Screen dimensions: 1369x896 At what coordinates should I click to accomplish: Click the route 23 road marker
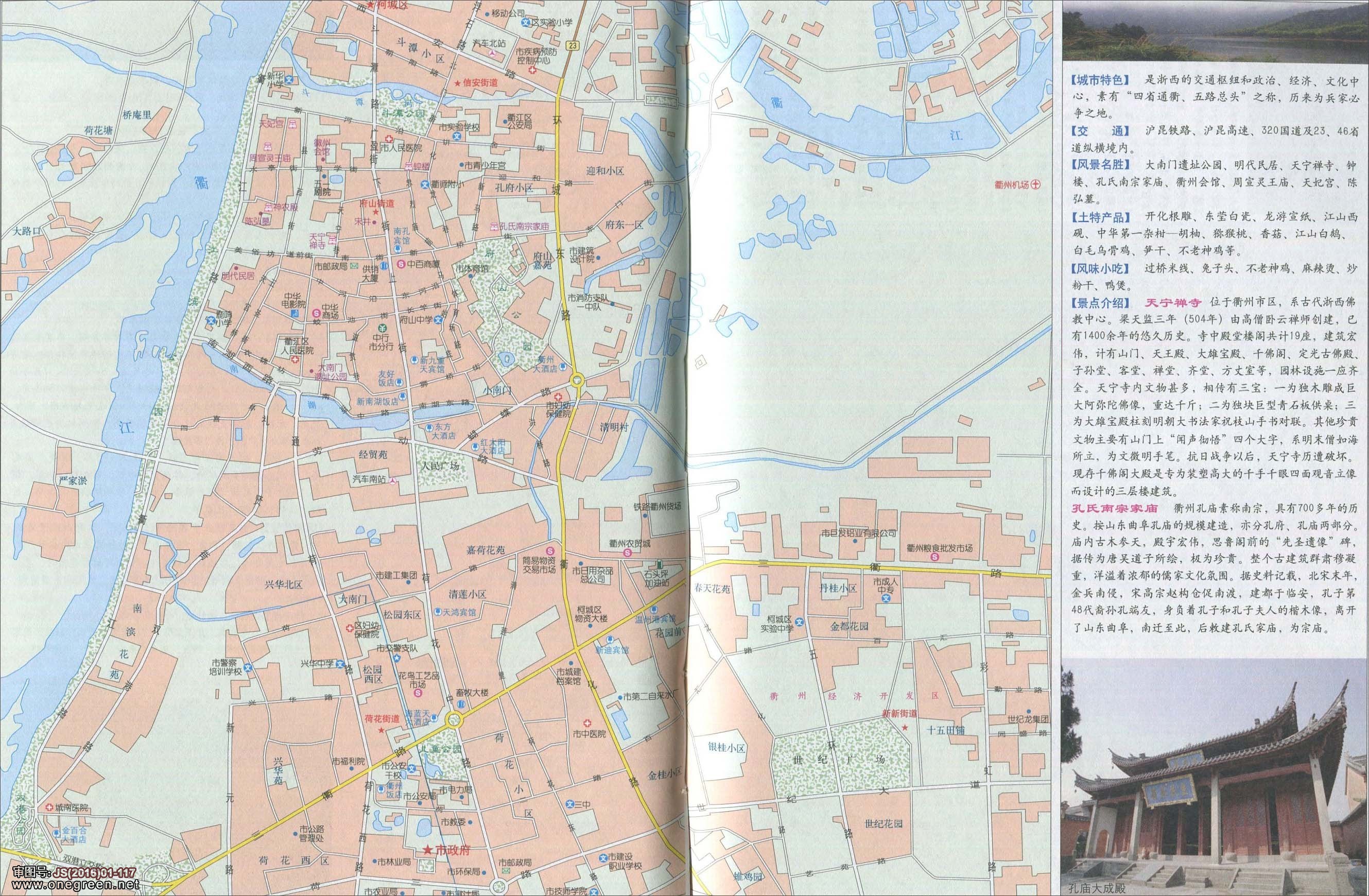[573, 45]
